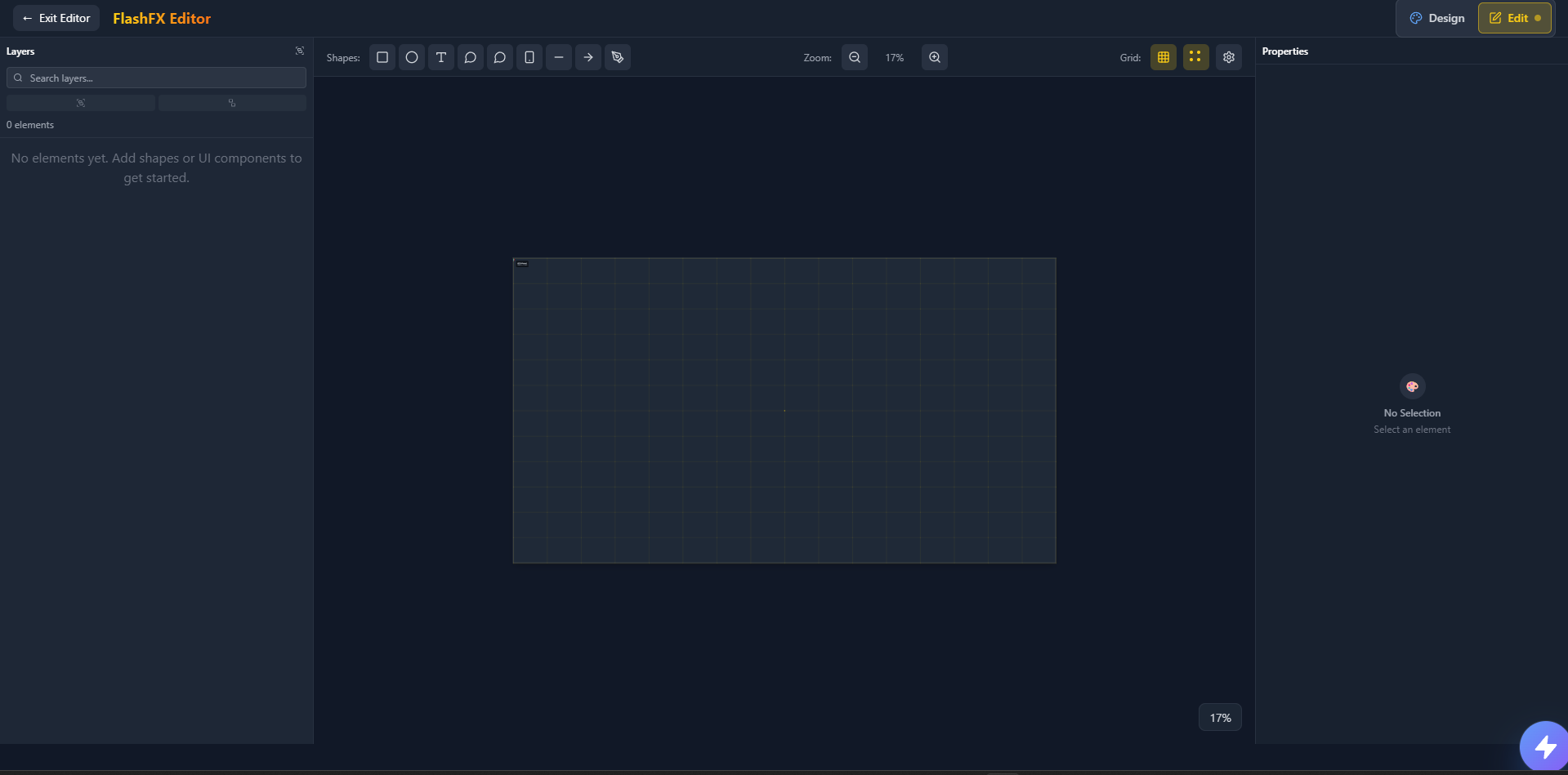Click the ungroup button under layer search
The image size is (1568, 775).
232,103
